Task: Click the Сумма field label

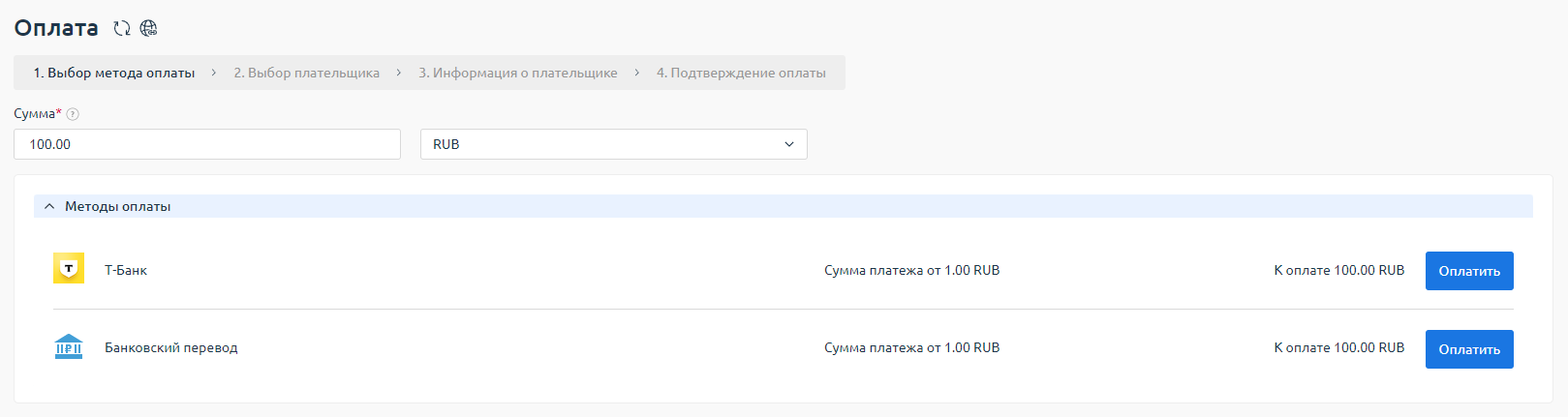Action: [x=34, y=114]
